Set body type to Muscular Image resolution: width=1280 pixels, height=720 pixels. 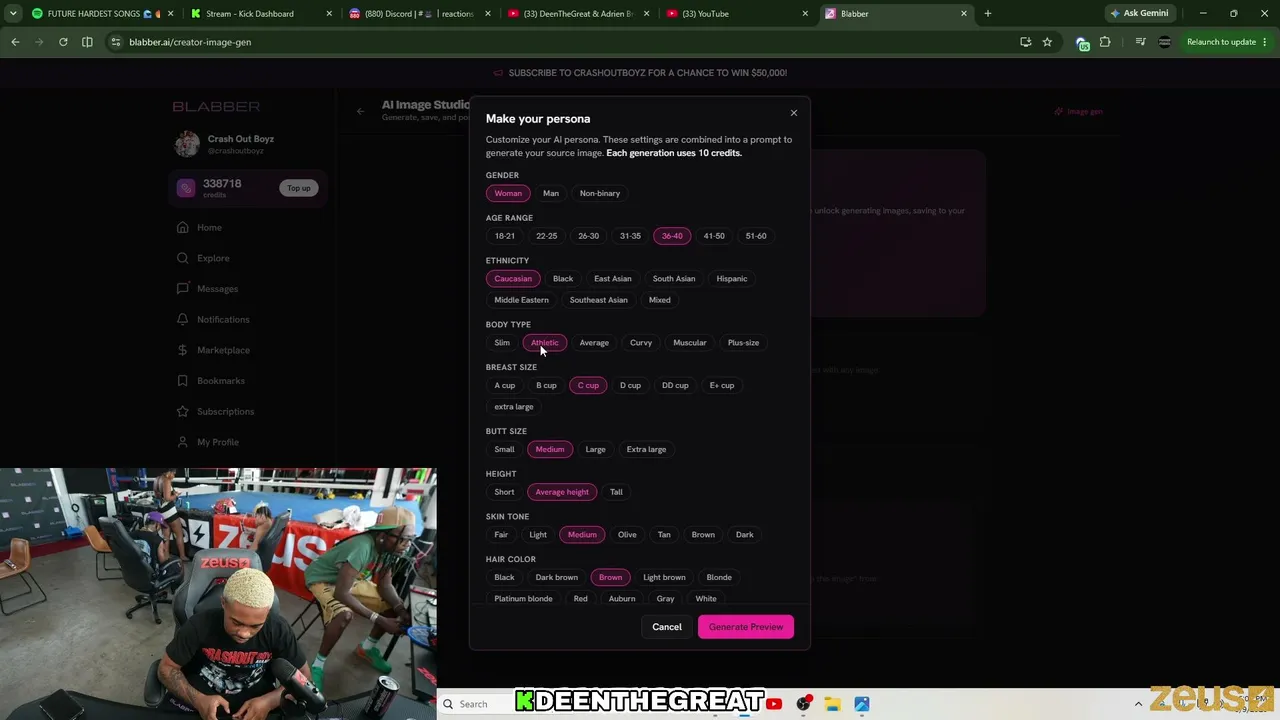pyautogui.click(x=690, y=343)
